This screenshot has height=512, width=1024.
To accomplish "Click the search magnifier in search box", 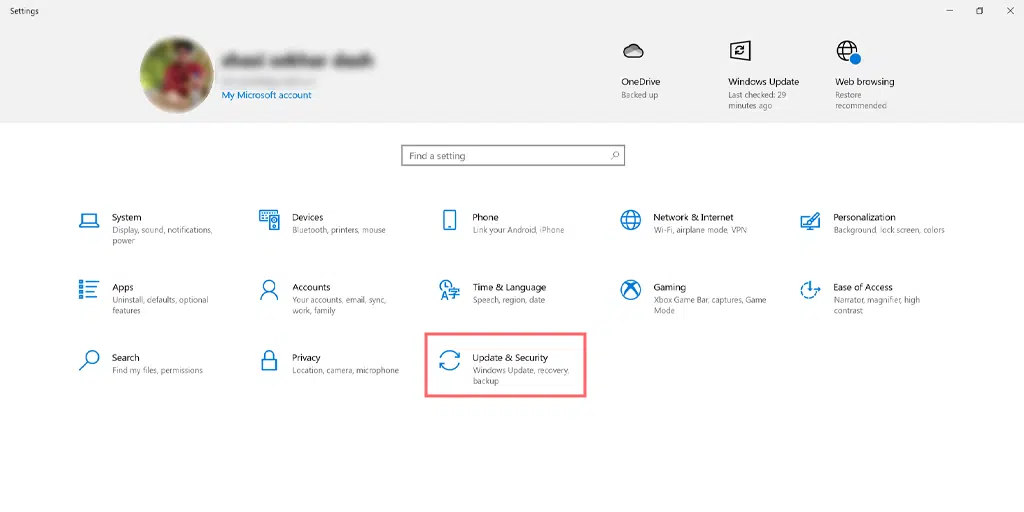I will 615,156.
